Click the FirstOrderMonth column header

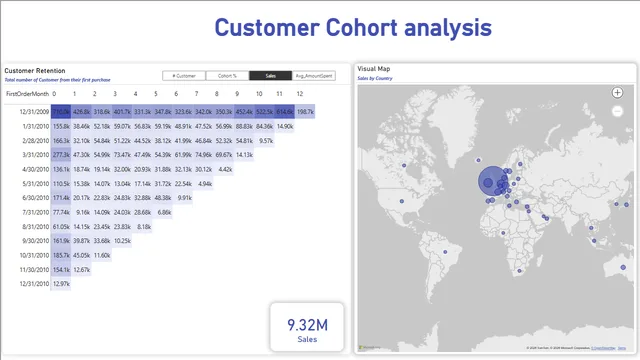(27, 94)
